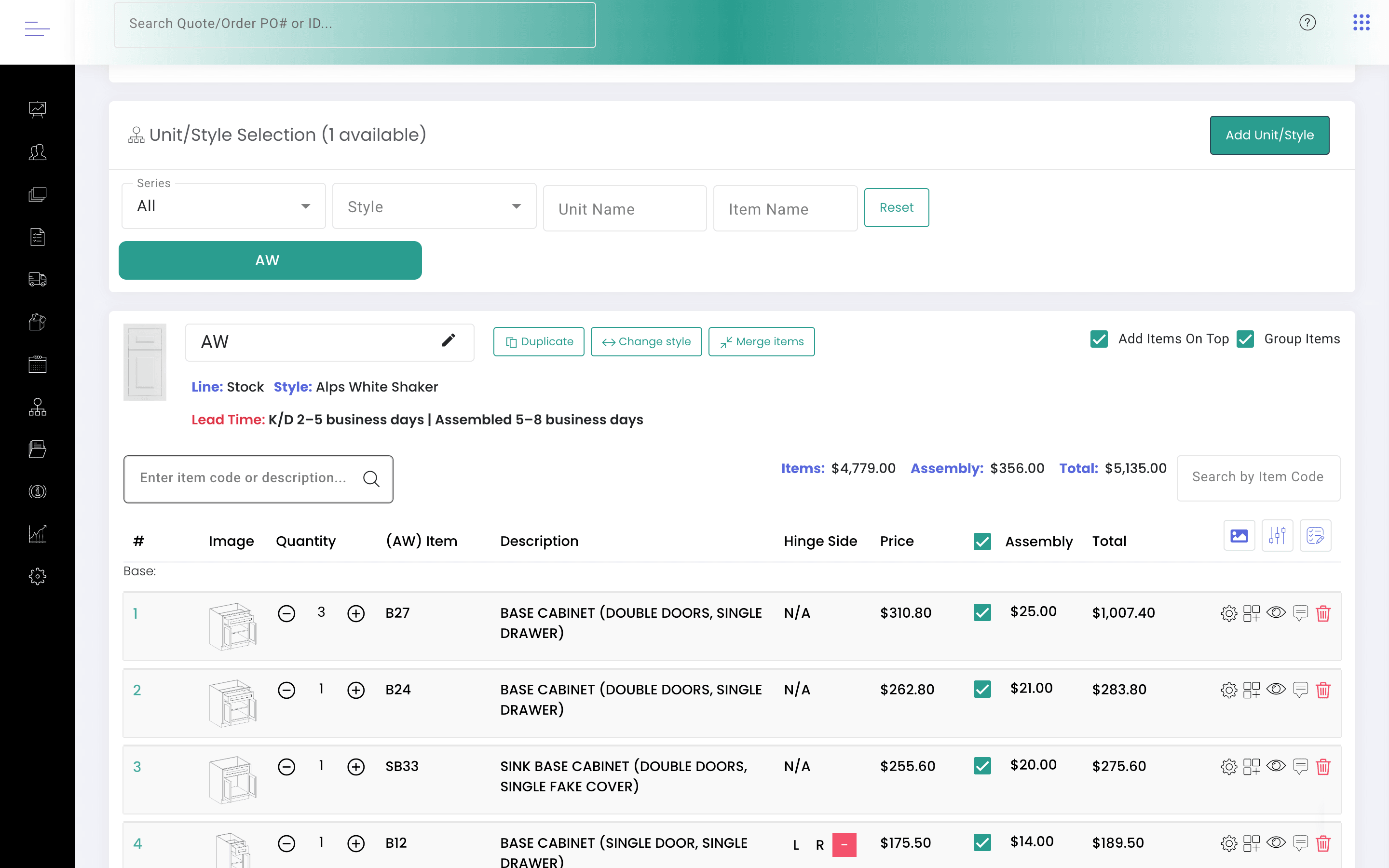Screen dimensions: 1389x868
Task: Click the delivery truck sidebar icon
Action: click(x=37, y=280)
